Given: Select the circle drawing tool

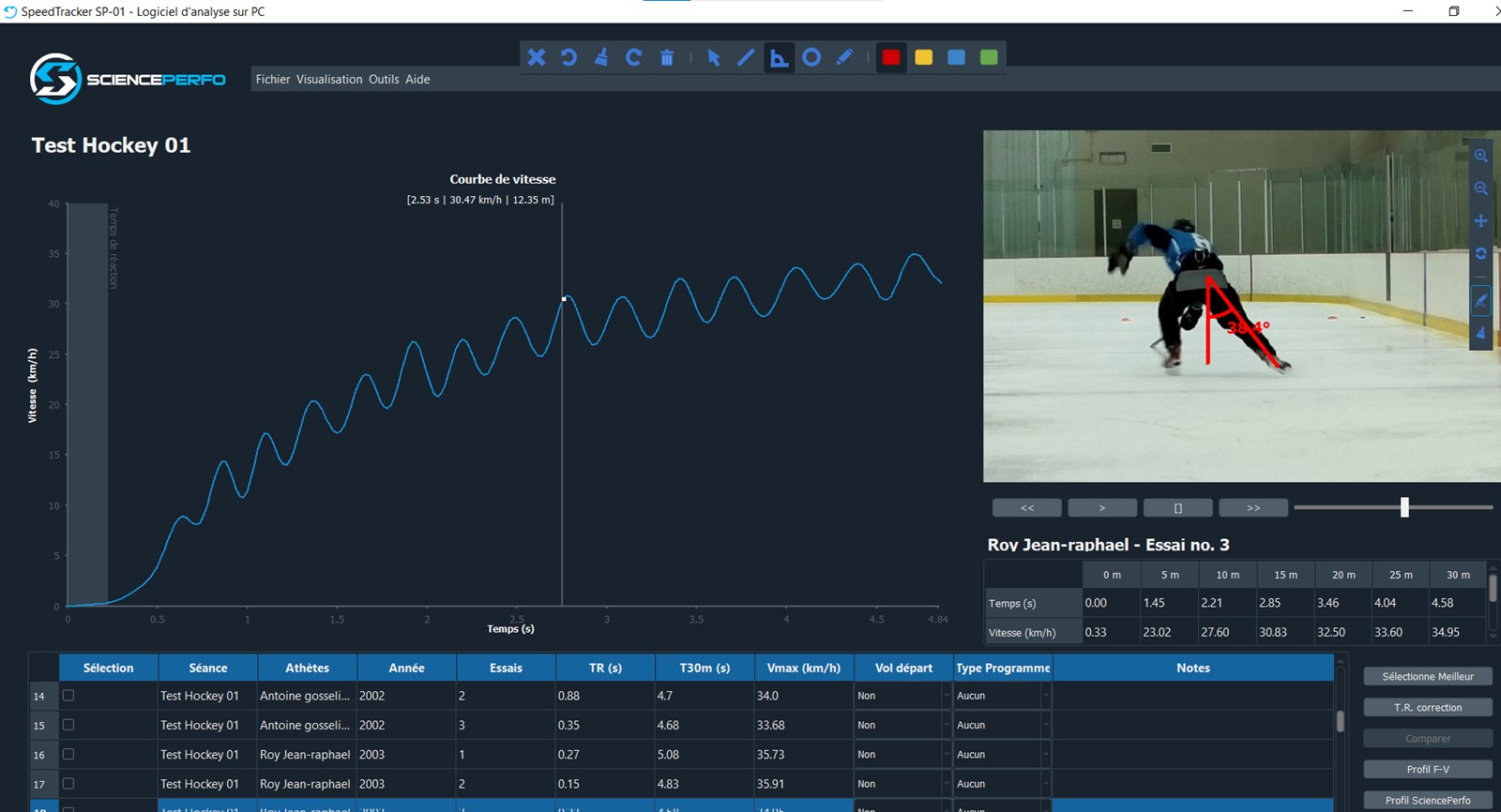Looking at the screenshot, I should pos(811,58).
